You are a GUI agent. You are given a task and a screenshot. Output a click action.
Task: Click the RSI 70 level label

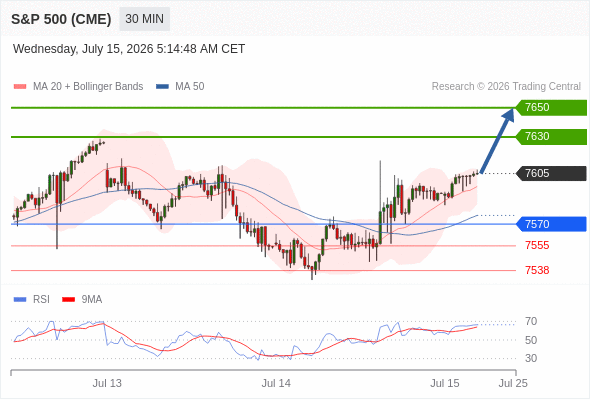tap(531, 321)
